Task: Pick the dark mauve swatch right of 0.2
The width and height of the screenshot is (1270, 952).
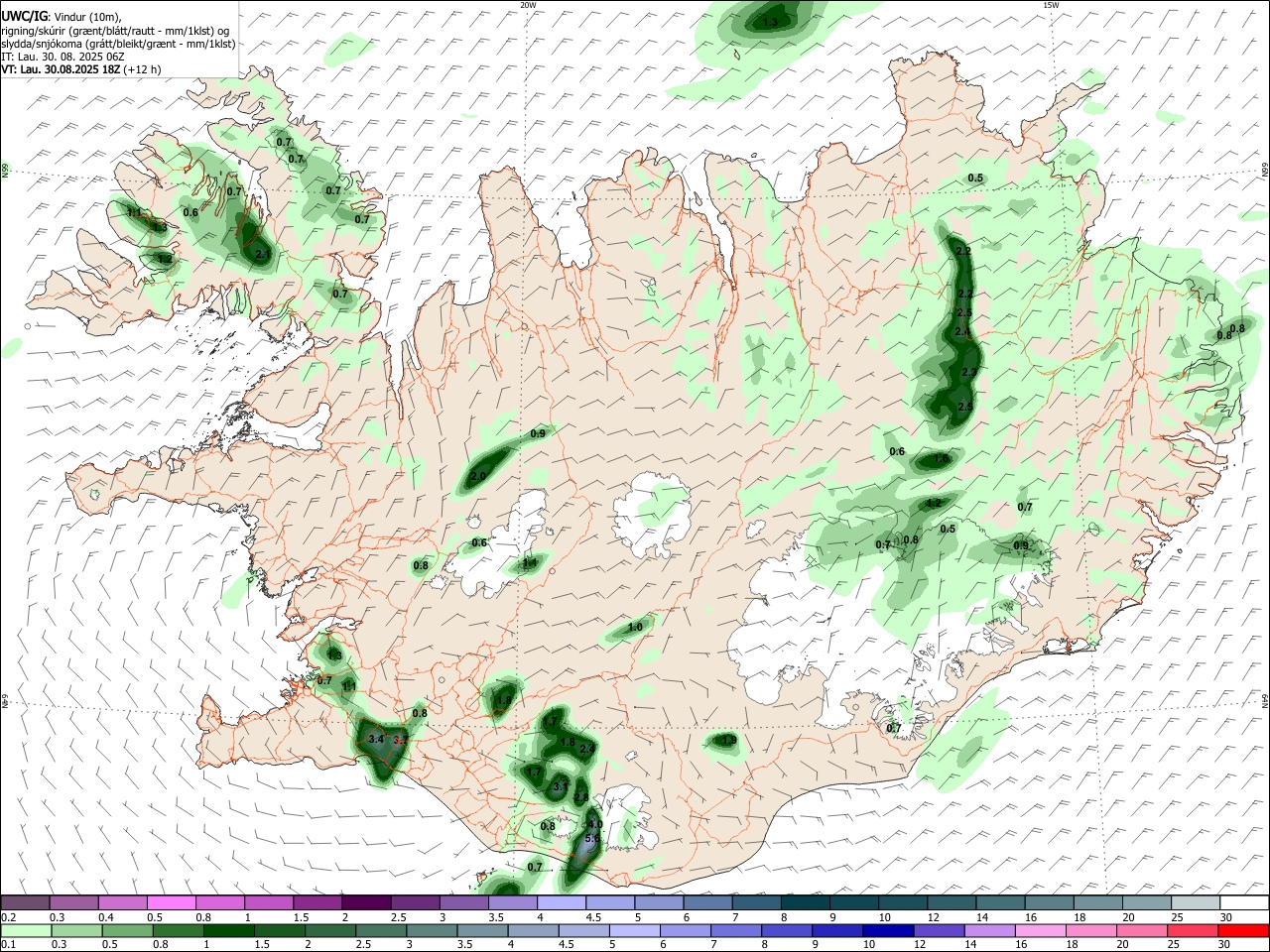Action: click(x=25, y=902)
